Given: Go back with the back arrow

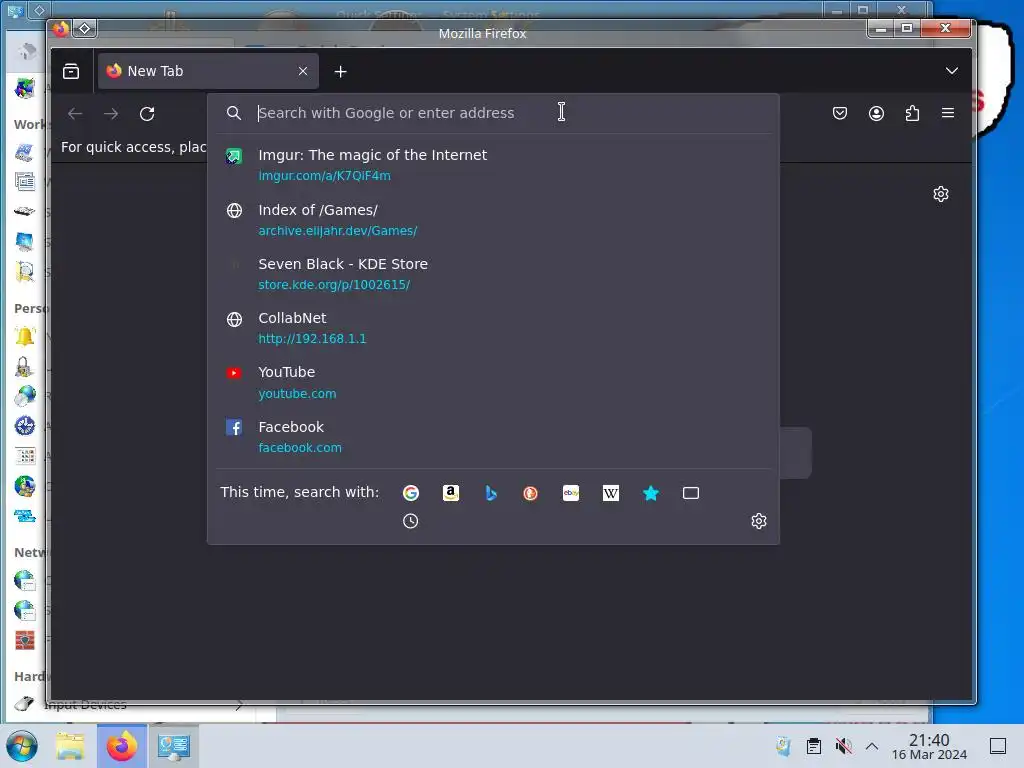Looking at the screenshot, I should point(75,114).
